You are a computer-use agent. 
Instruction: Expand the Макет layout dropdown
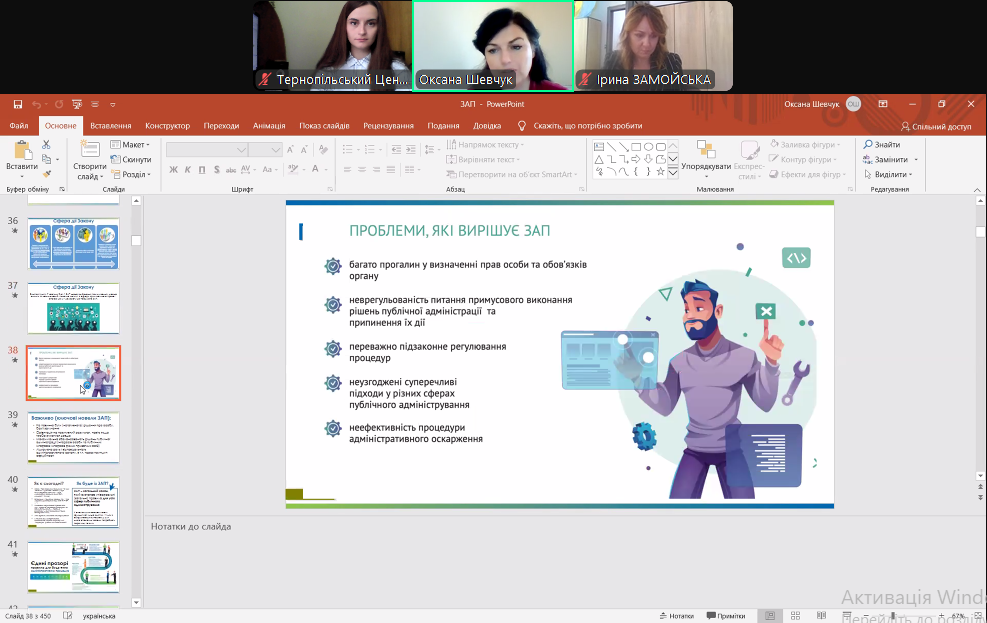coord(133,145)
